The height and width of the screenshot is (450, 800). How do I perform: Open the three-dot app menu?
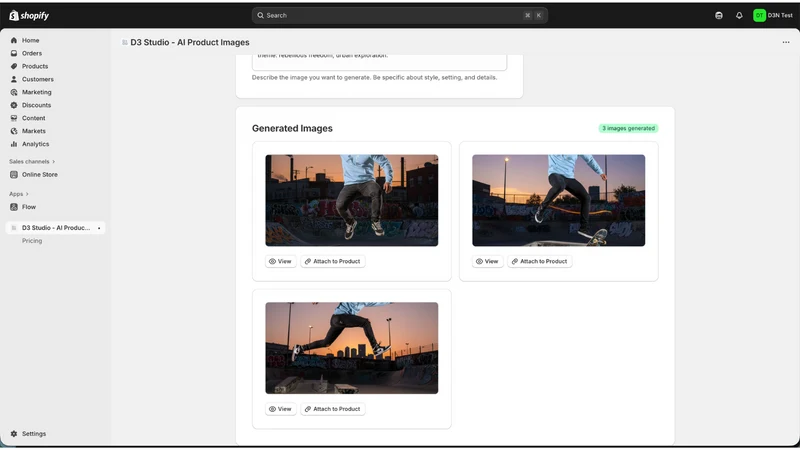click(x=786, y=42)
